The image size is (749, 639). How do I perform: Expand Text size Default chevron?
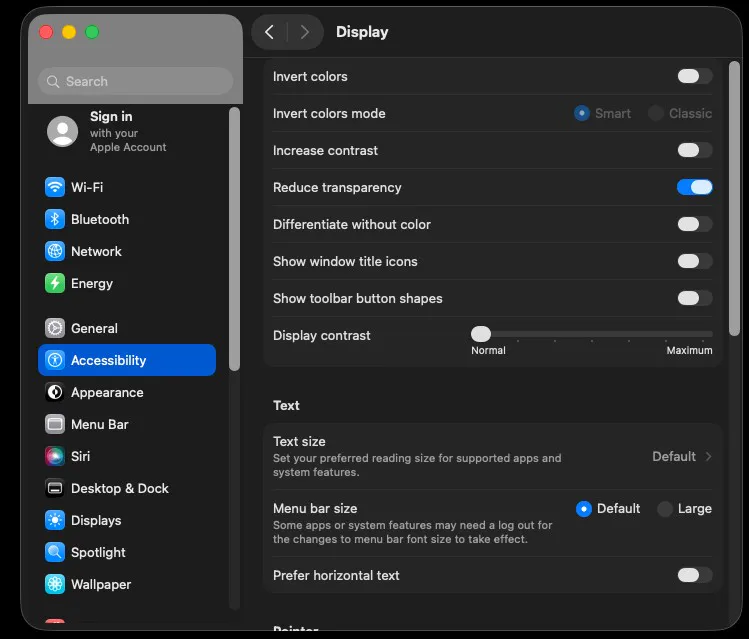click(x=708, y=456)
